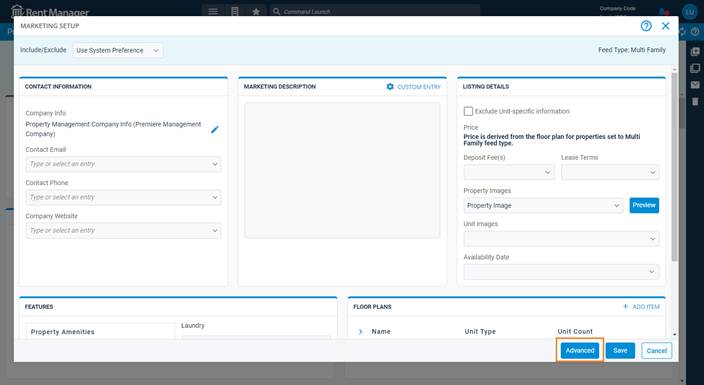Click the plus icon beside Add Item
The width and height of the screenshot is (704, 385).
click(625, 306)
